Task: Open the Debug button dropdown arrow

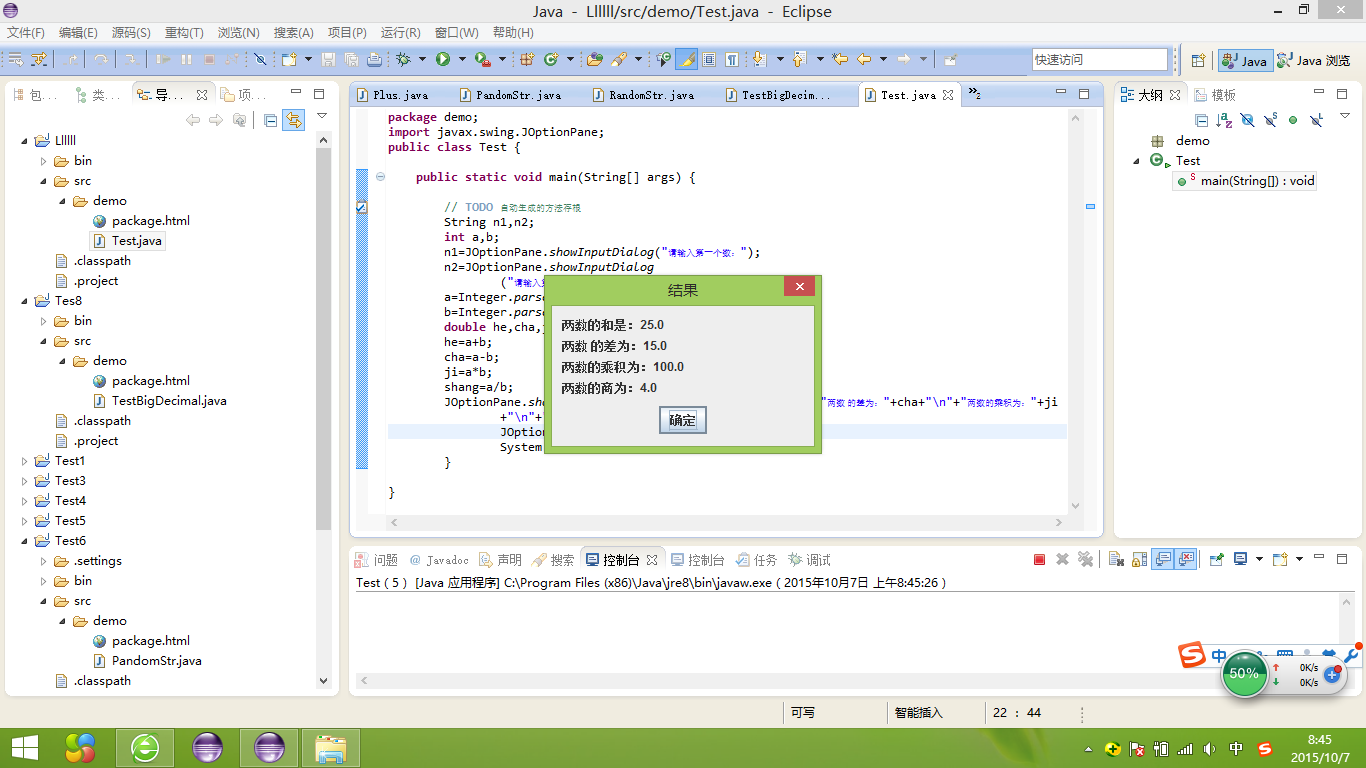Action: click(x=422, y=59)
